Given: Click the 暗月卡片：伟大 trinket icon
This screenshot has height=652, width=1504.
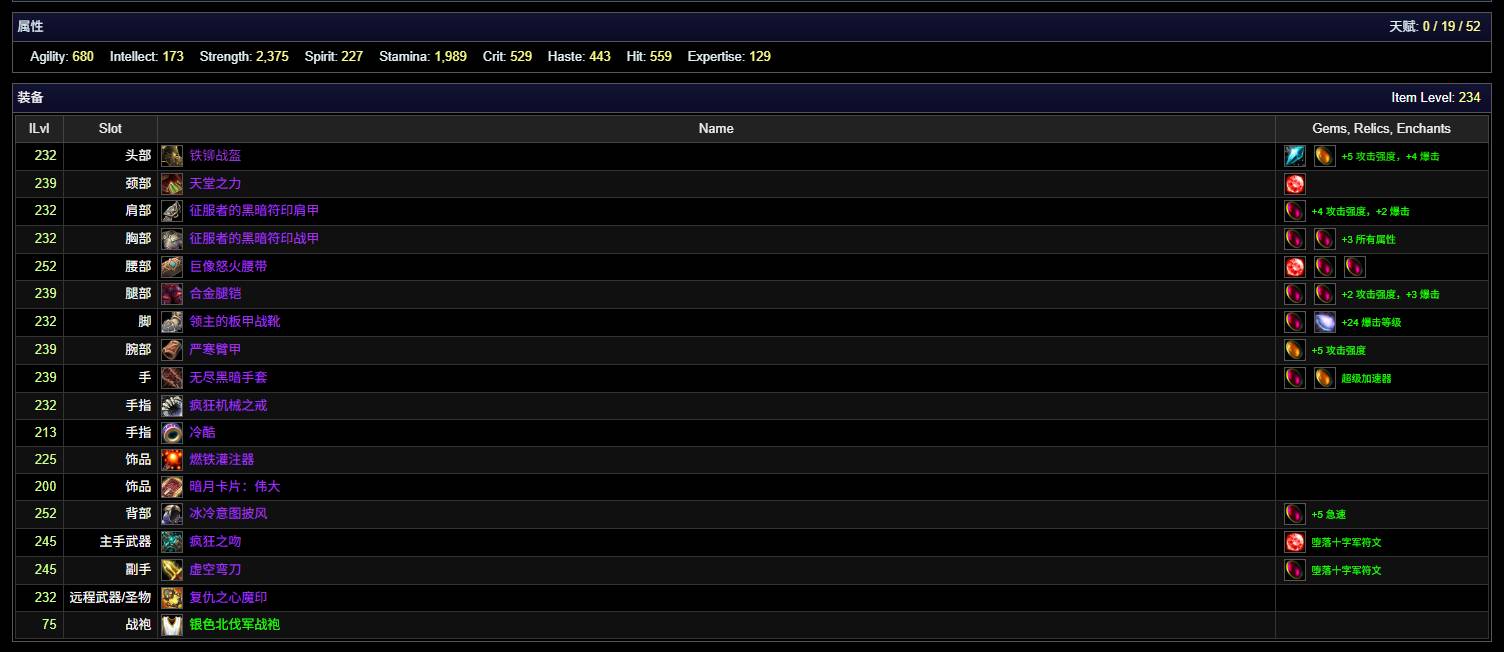Looking at the screenshot, I should click(x=172, y=487).
